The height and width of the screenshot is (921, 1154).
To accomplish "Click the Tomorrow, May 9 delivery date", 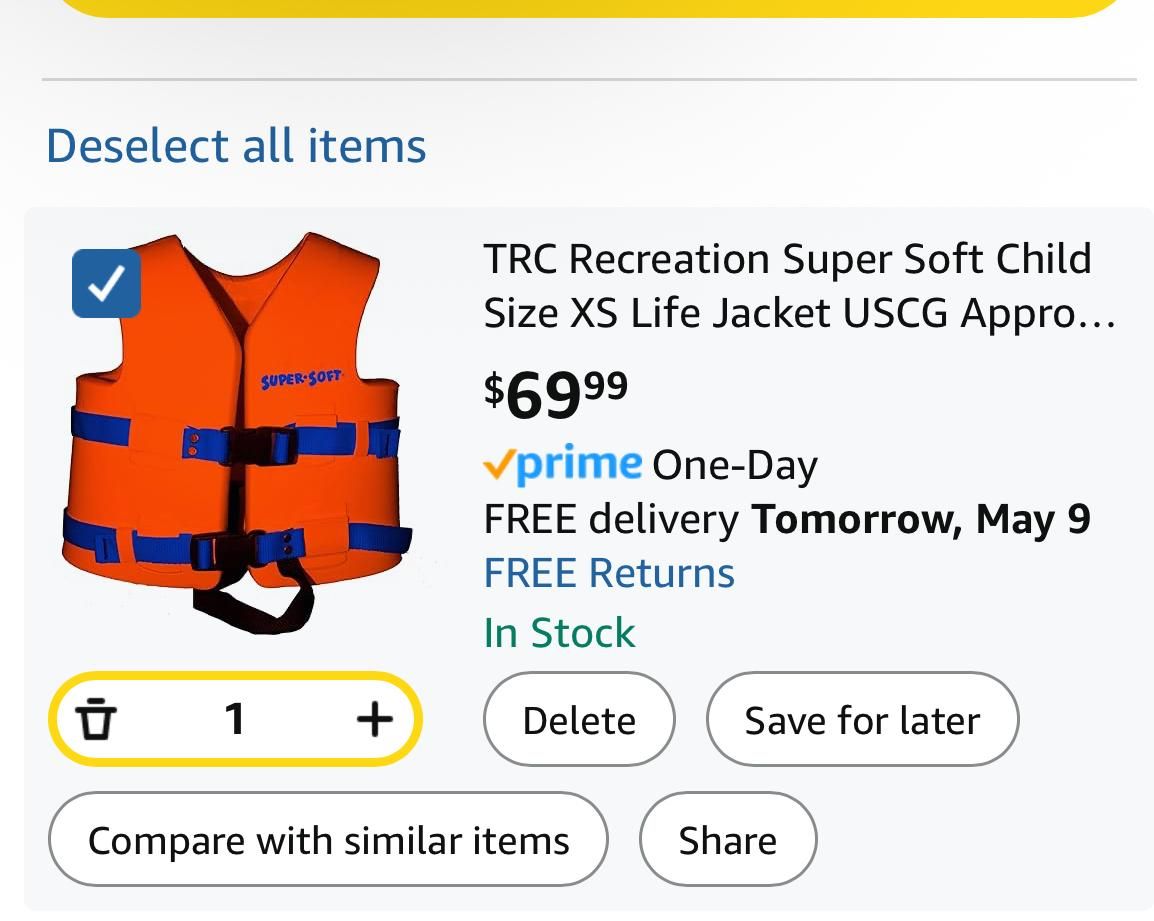I will point(921,519).
